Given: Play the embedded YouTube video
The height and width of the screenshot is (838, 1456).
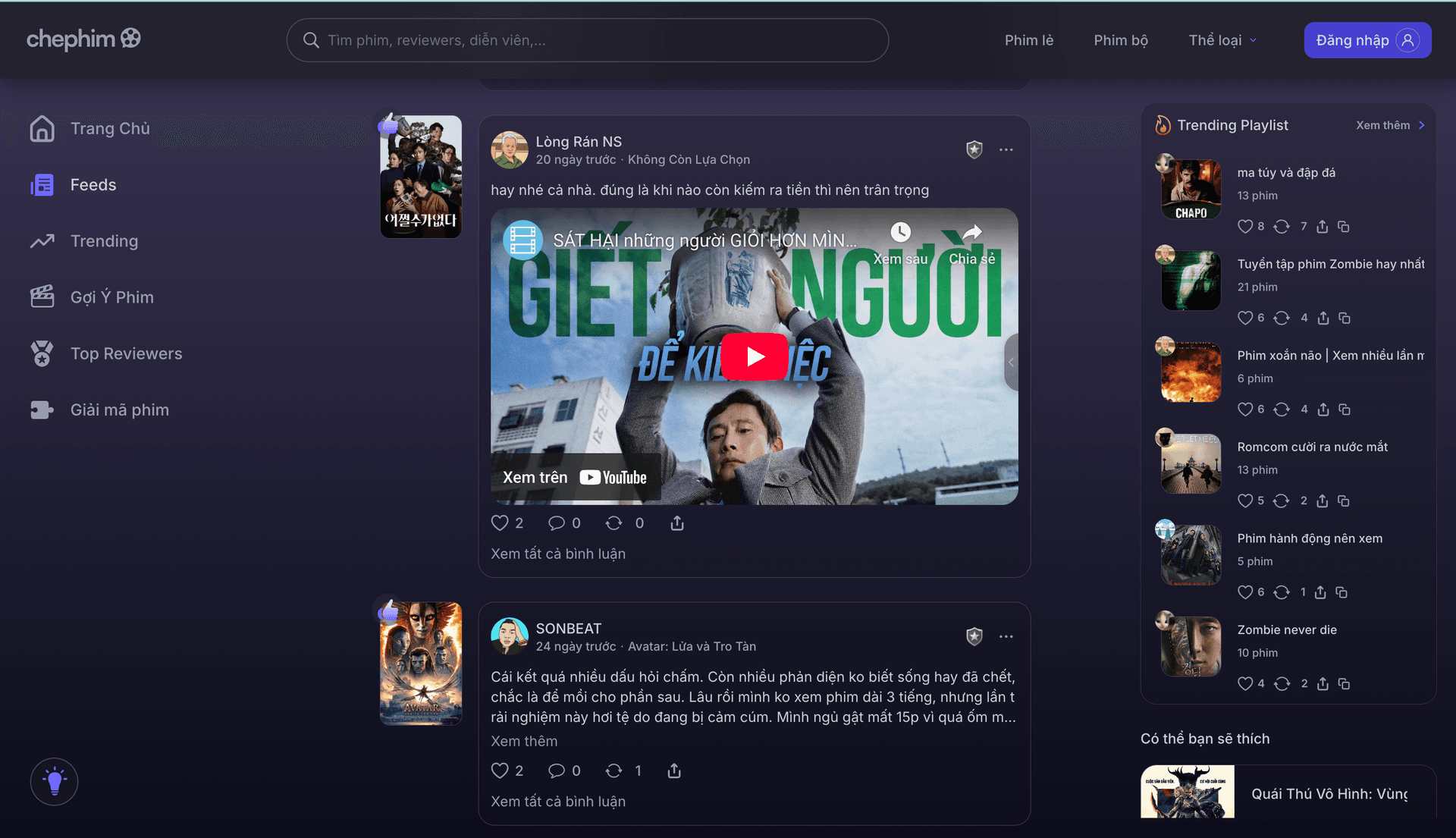Looking at the screenshot, I should [x=755, y=356].
